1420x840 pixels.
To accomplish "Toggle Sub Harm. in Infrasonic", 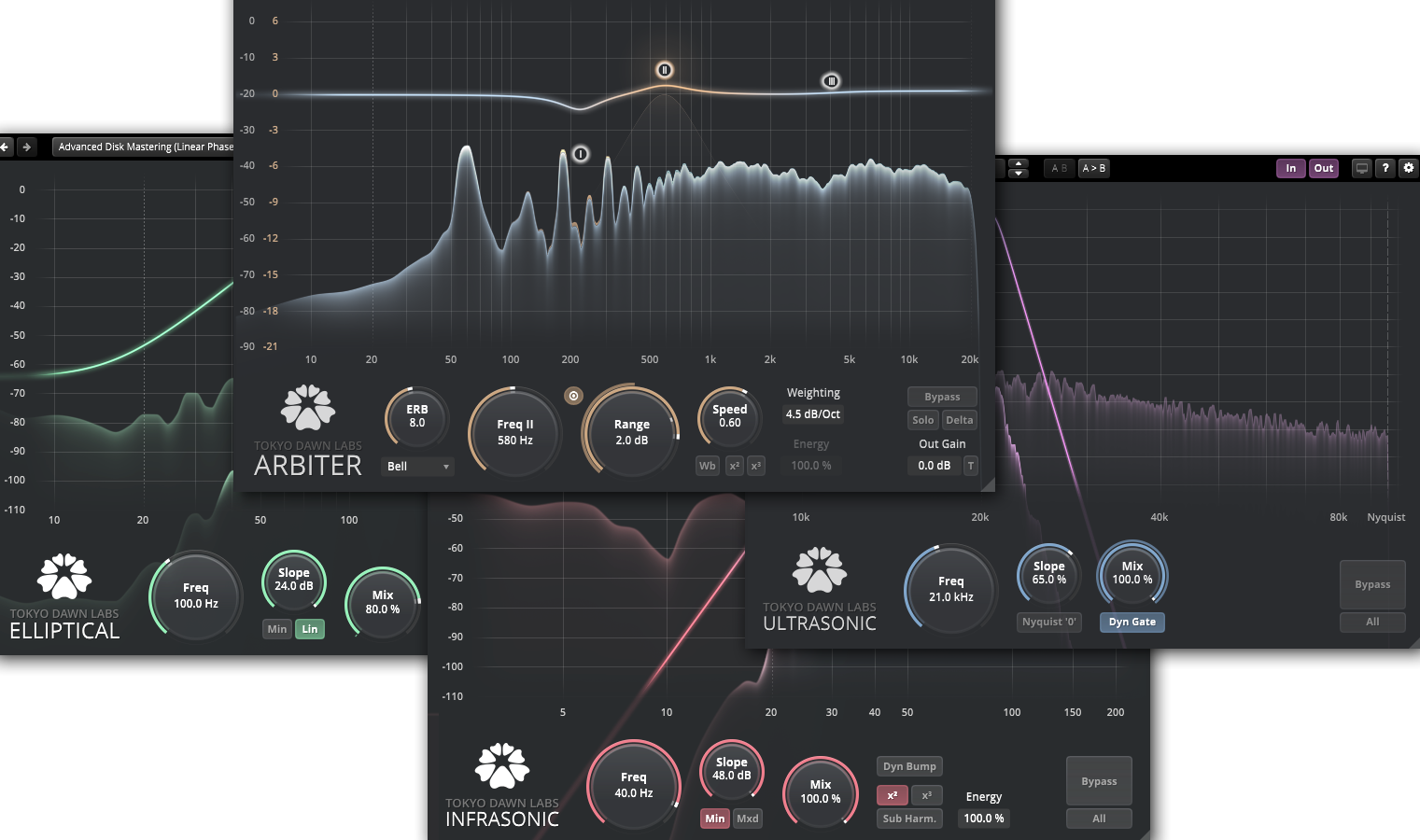I will tap(909, 819).
